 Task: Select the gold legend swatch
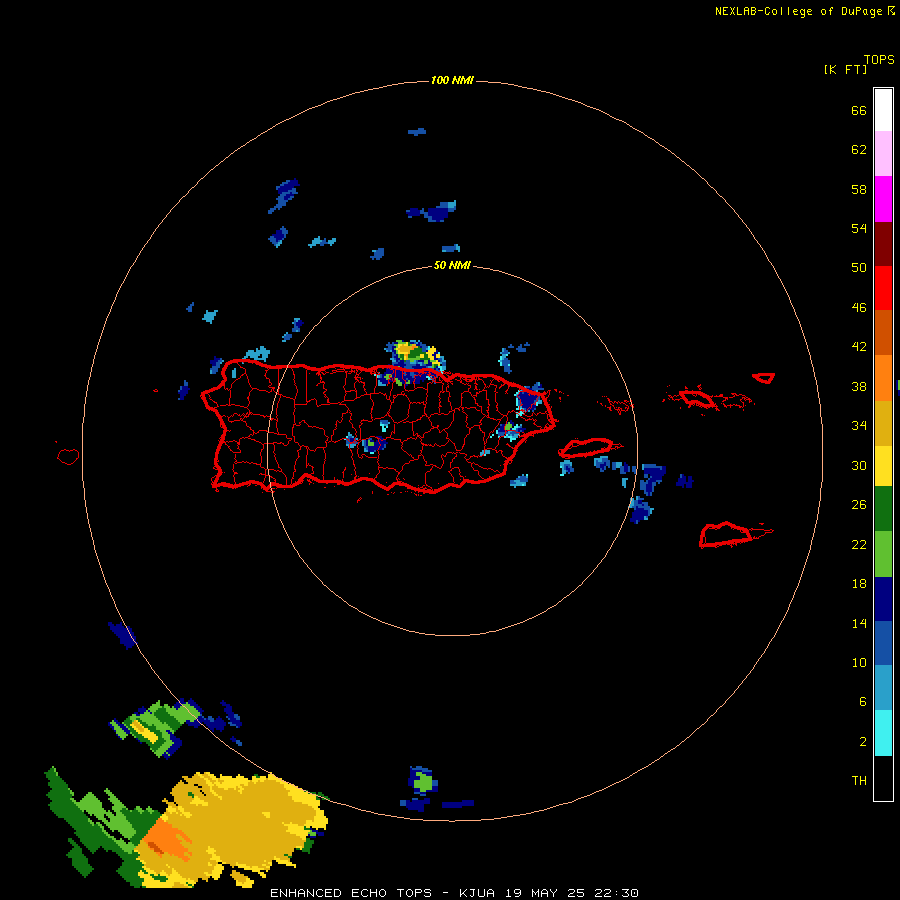(x=883, y=423)
